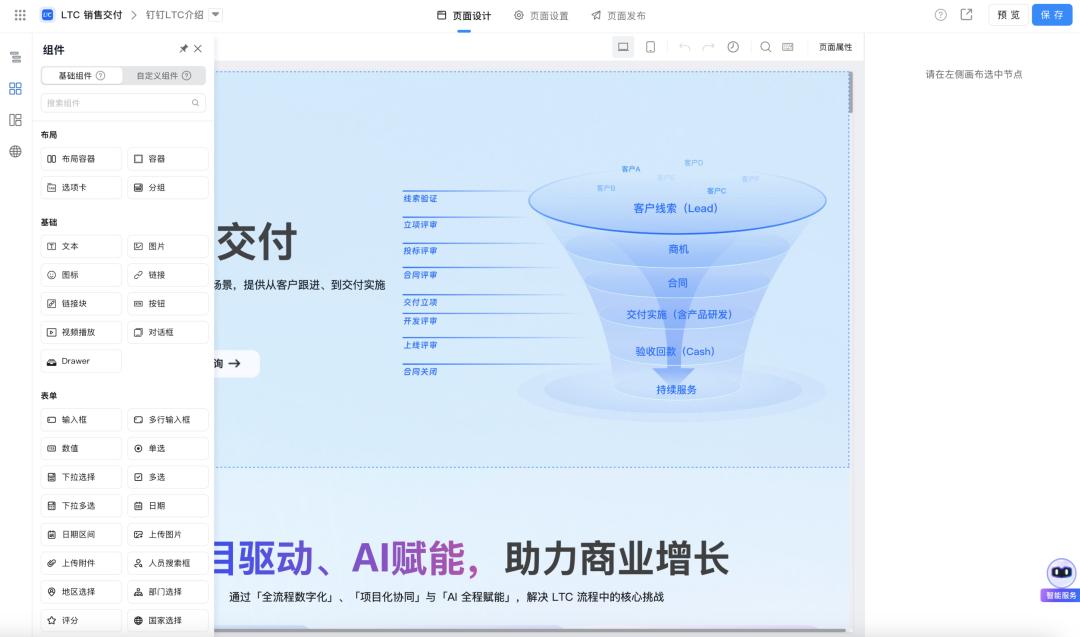This screenshot has width=1080, height=637.
Task: Expand the 钉钉LTC介绍 page dropdown arrow
Action: pyautogui.click(x=216, y=15)
